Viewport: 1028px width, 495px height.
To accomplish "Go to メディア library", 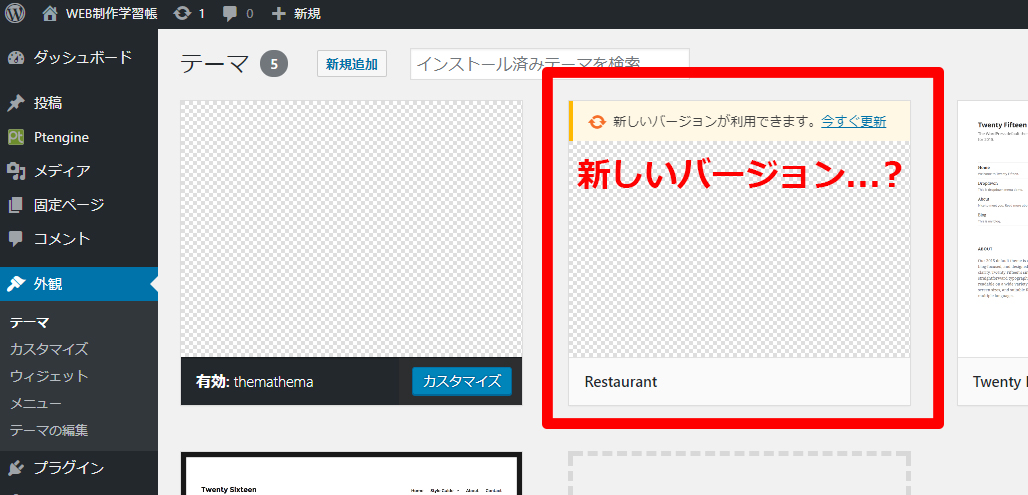I will tap(62, 171).
